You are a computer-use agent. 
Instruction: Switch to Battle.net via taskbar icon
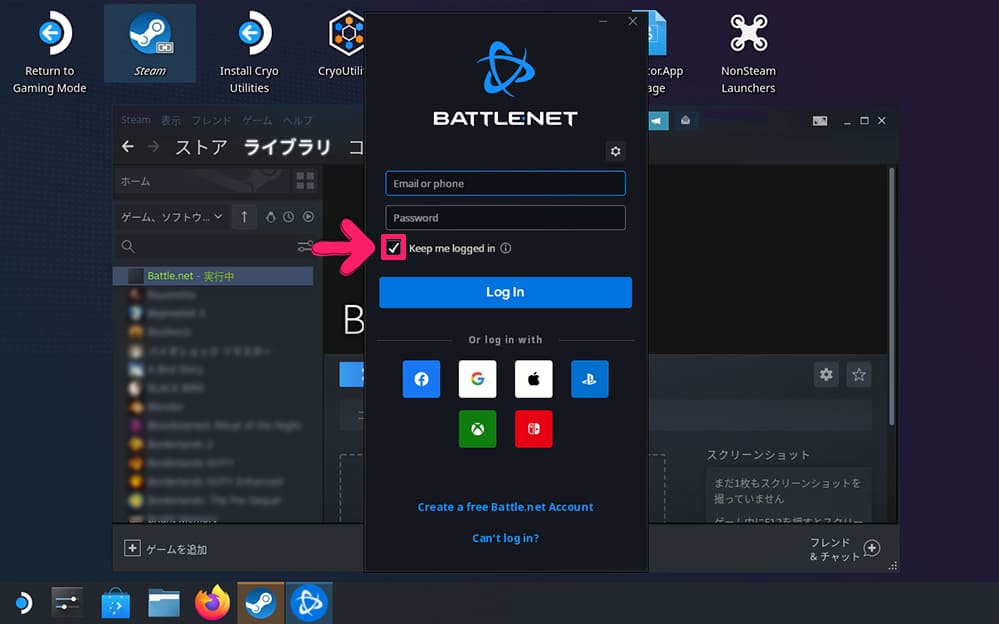click(x=309, y=602)
